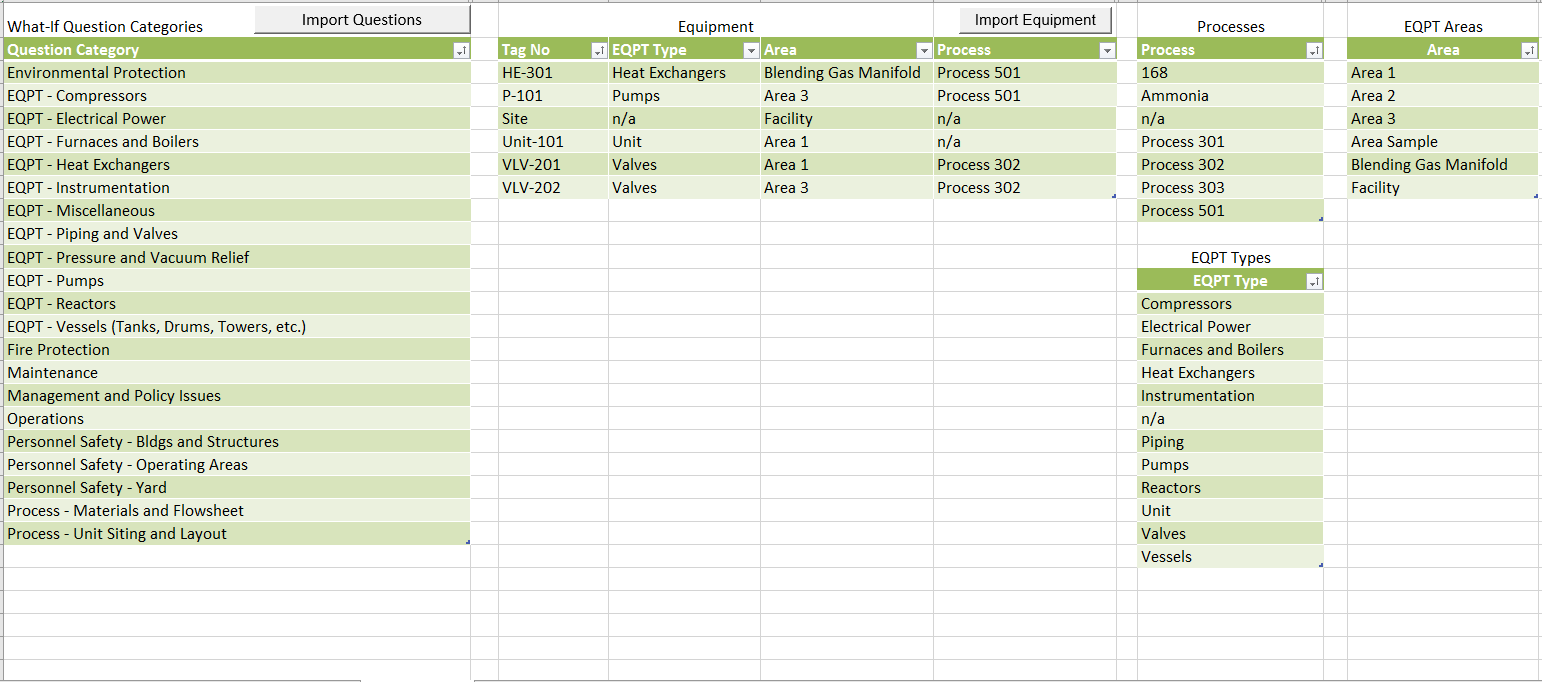1542x682 pixels.
Task: Open the Tag No column filter dropdown
Action: coord(599,50)
